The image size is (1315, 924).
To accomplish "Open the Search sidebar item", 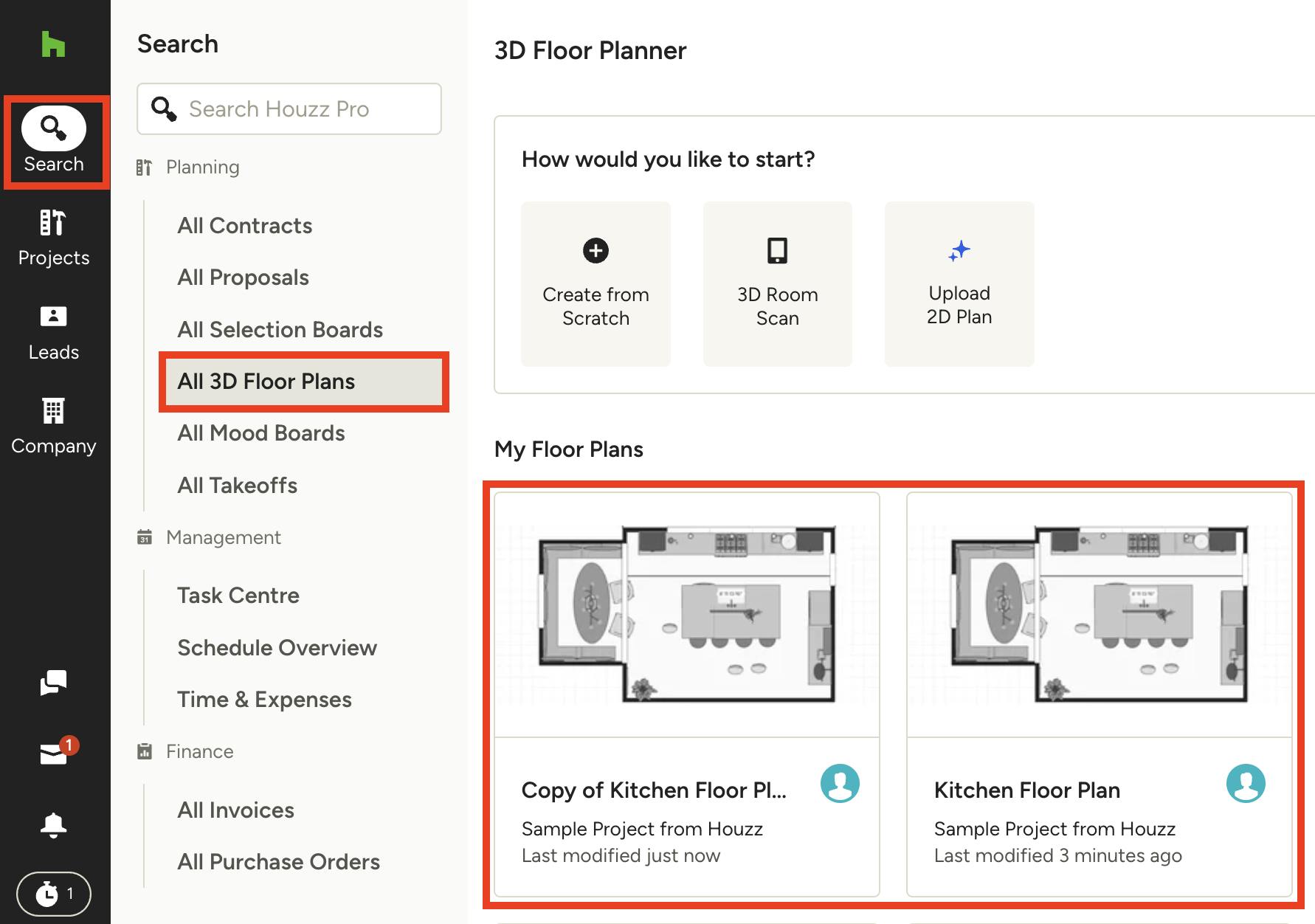I will [x=54, y=141].
